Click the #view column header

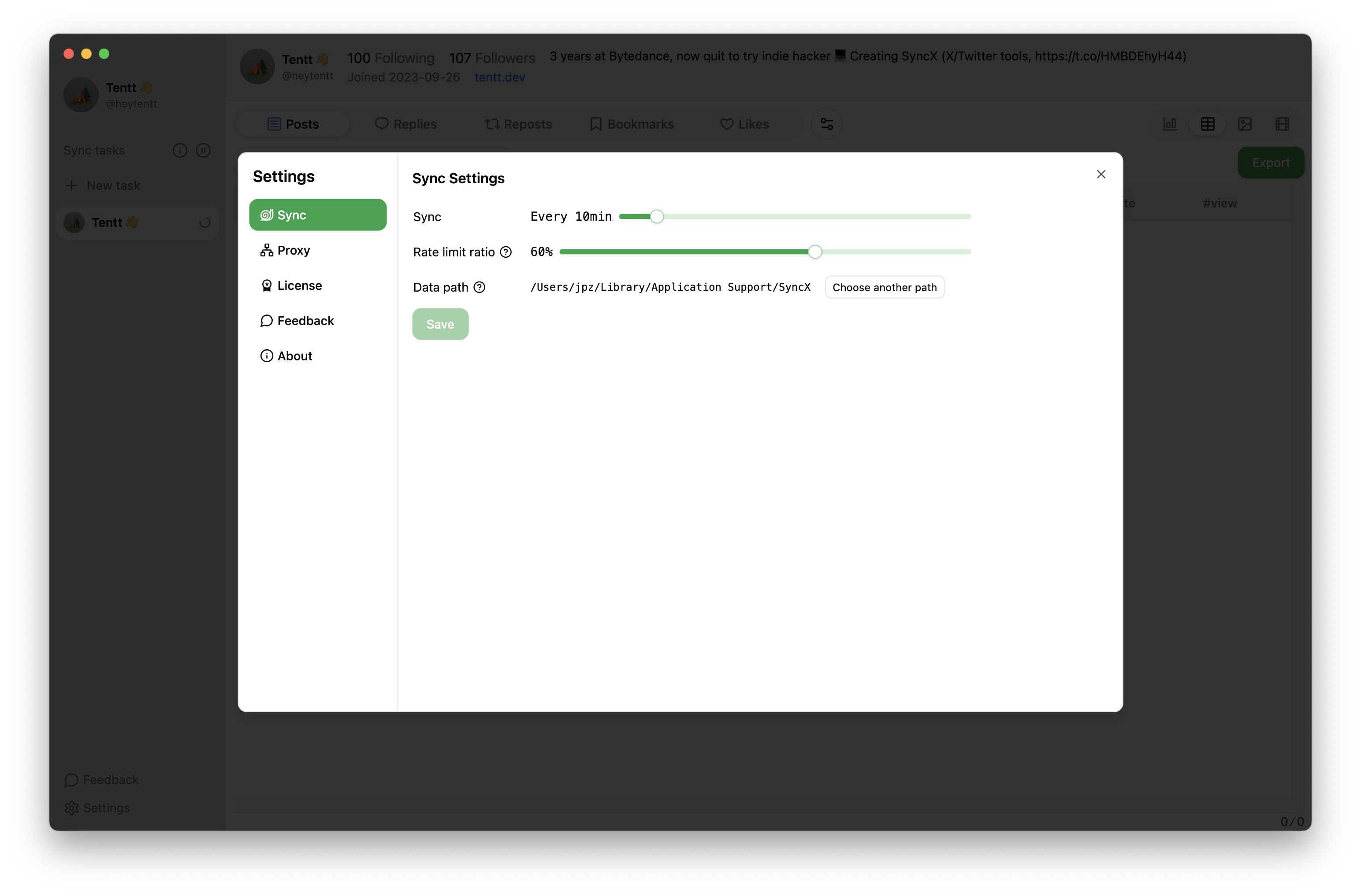coord(1219,203)
